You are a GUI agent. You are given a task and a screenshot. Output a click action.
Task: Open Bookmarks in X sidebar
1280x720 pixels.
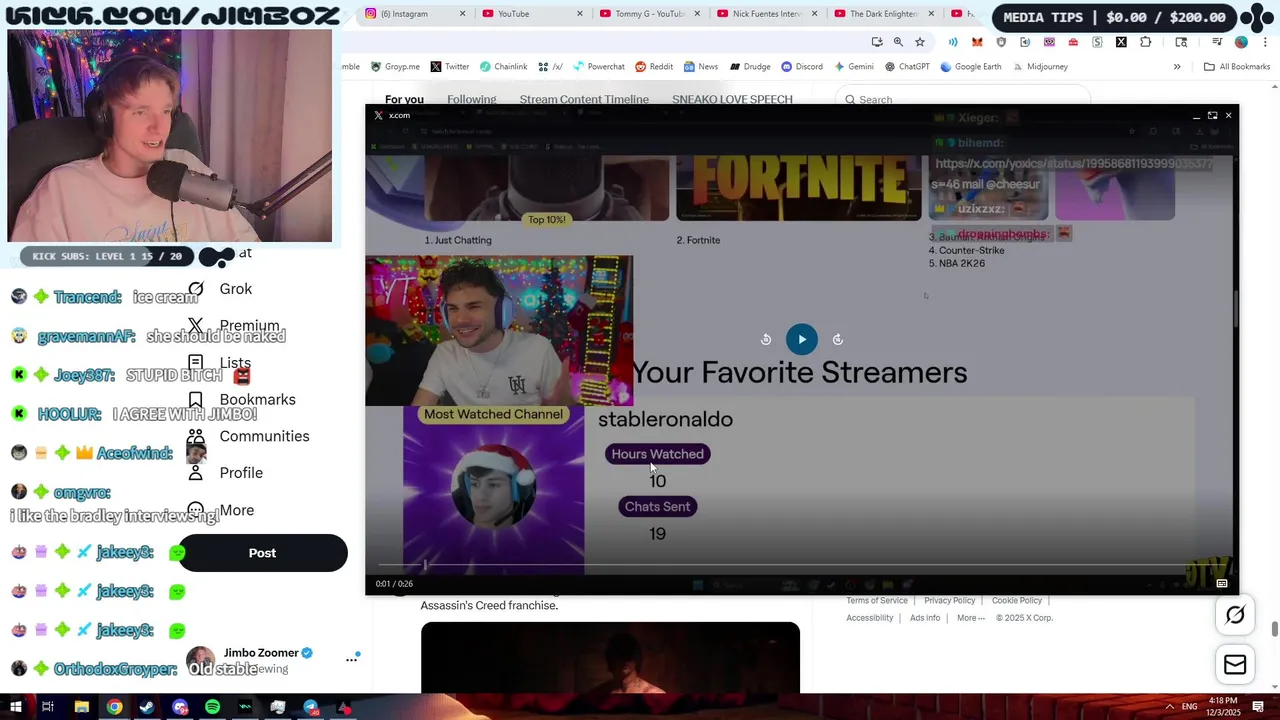tap(243, 399)
